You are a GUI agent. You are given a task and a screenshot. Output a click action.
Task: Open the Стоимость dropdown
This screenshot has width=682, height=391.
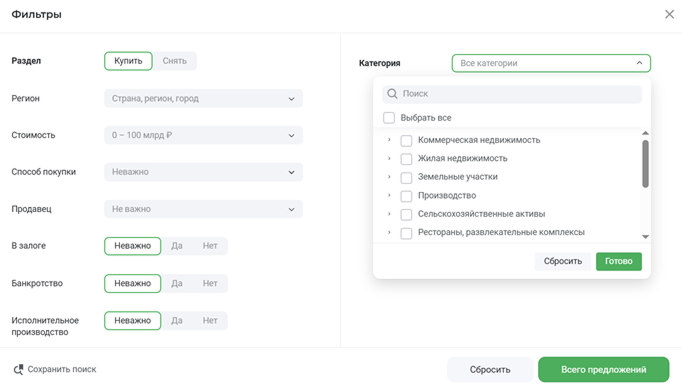pyautogui.click(x=204, y=135)
